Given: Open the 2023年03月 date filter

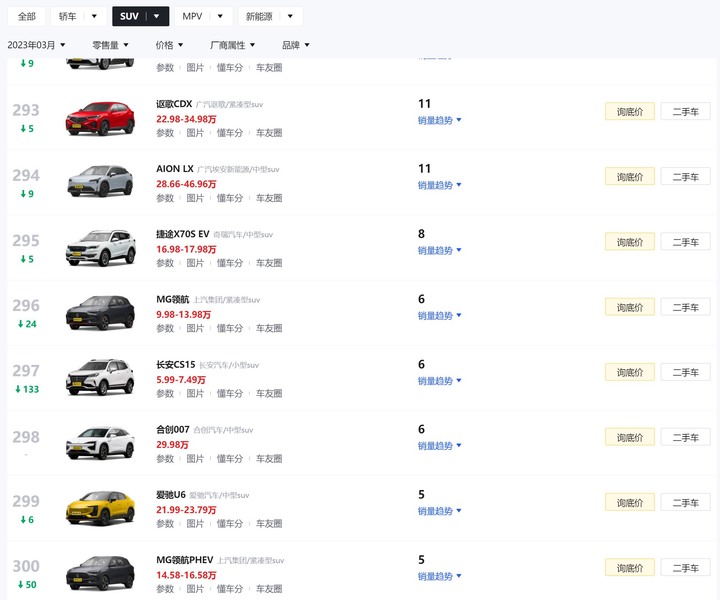Looking at the screenshot, I should [36, 45].
